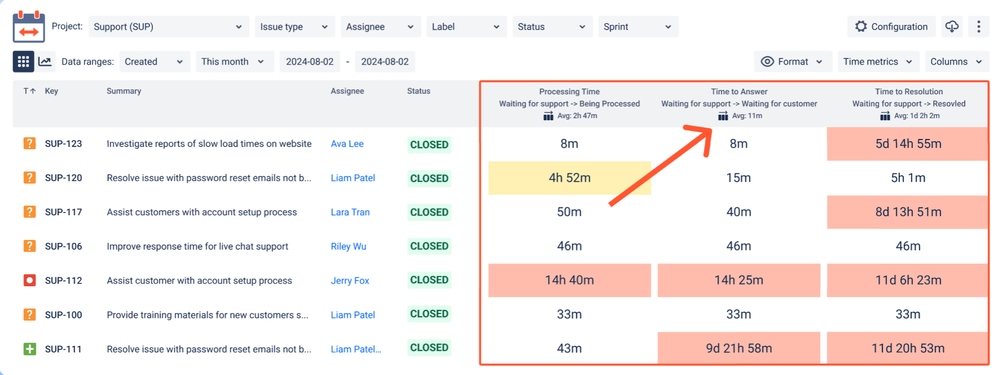Open the Columns dropdown

click(x=957, y=62)
